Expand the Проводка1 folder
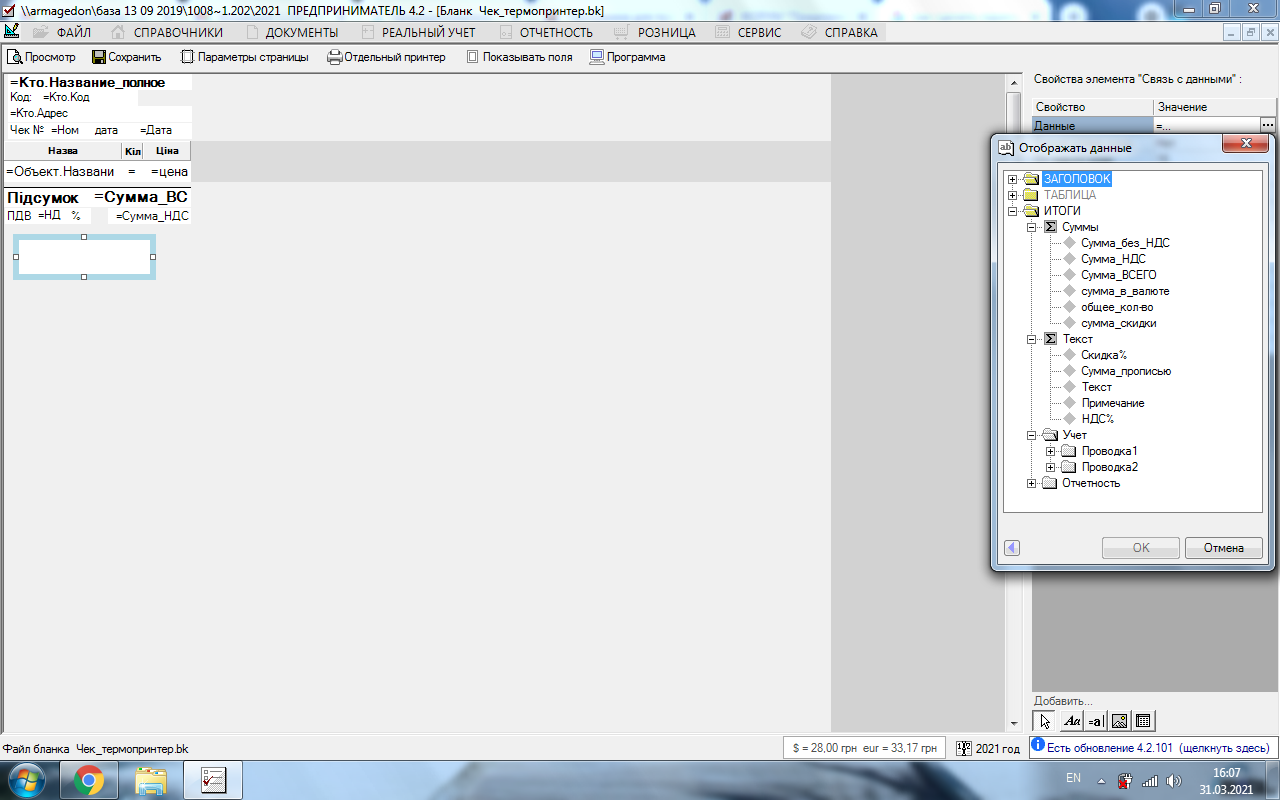The image size is (1280, 800). pos(1050,452)
